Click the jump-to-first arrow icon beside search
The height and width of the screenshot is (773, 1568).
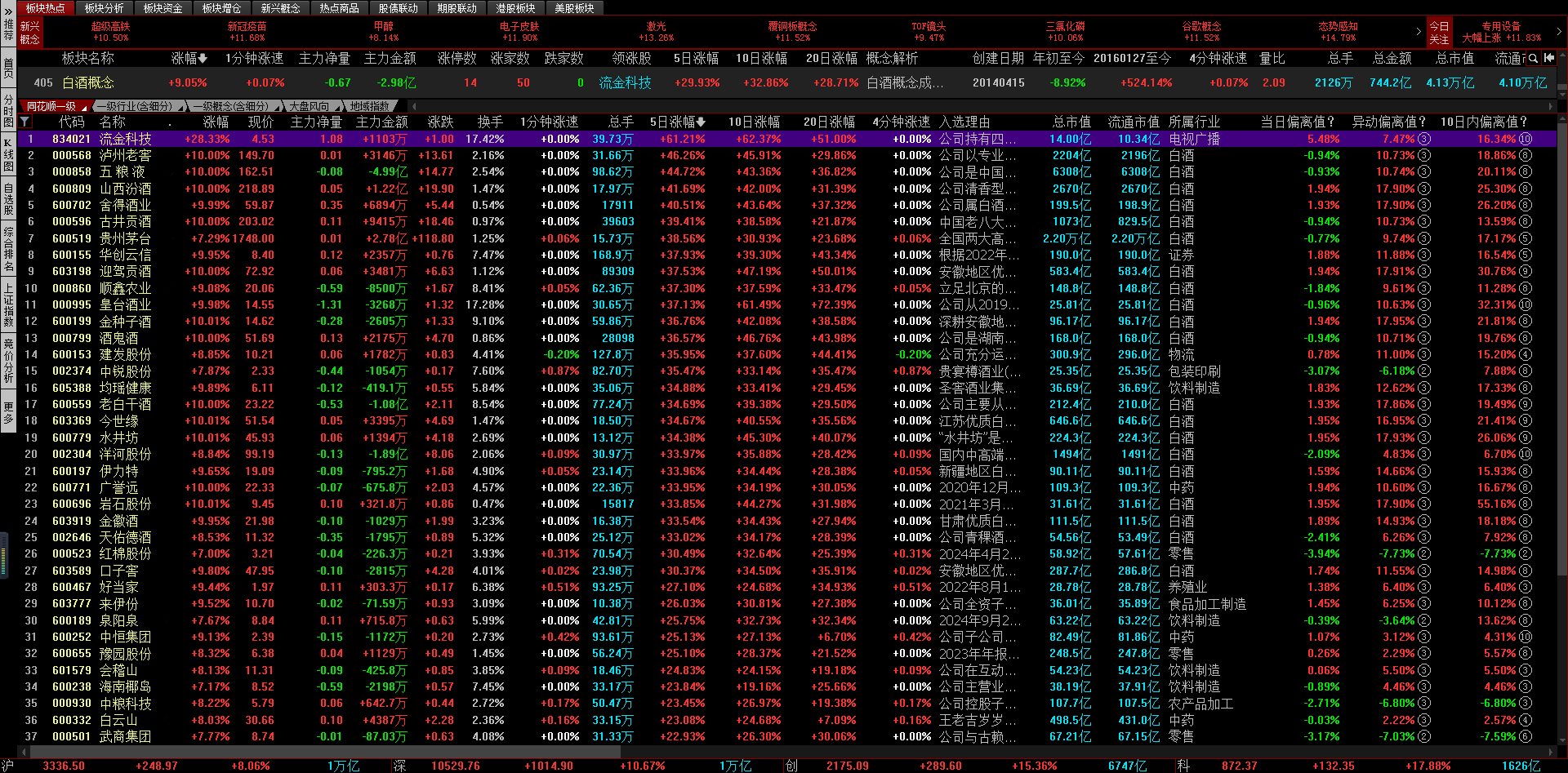pyautogui.click(x=1549, y=58)
